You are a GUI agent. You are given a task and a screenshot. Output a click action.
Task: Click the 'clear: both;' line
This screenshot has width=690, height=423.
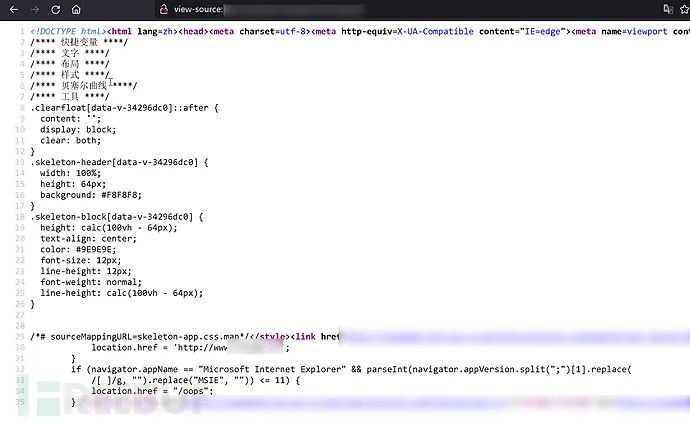70,140
